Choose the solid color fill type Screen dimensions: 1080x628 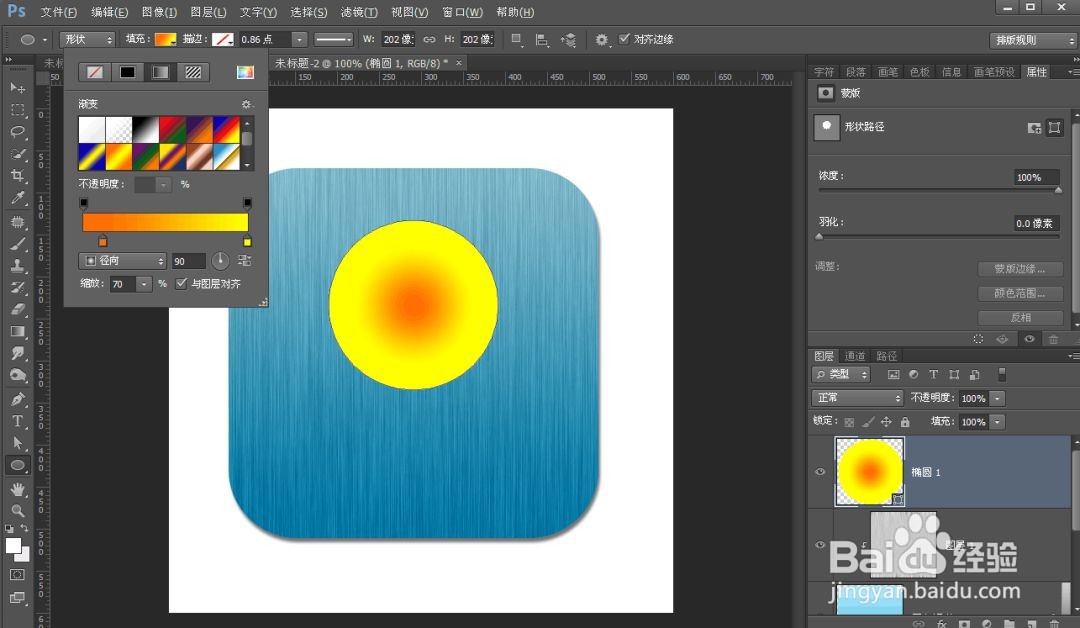[127, 72]
